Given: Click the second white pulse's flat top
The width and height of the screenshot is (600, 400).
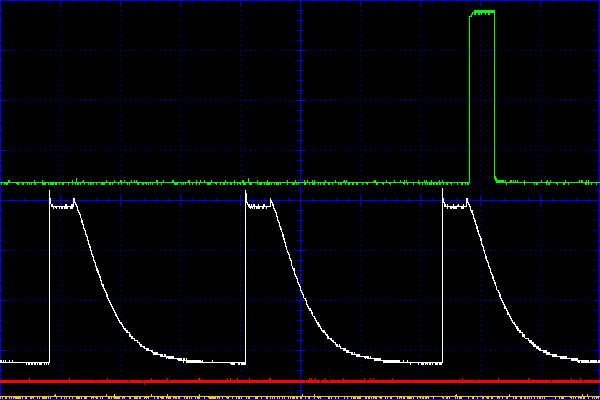Looking at the screenshot, I should tap(258, 207).
